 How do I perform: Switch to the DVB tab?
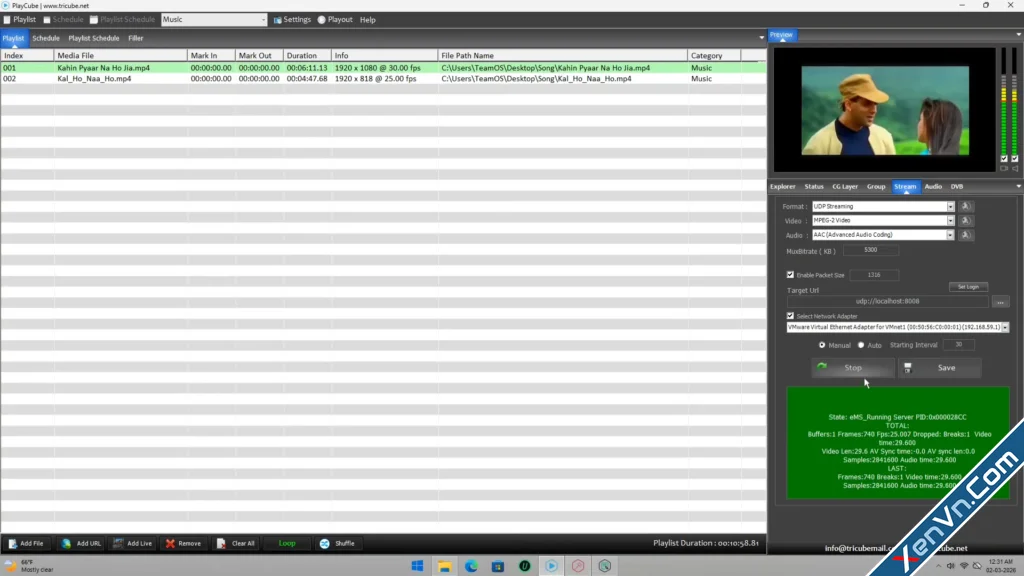tap(957, 187)
